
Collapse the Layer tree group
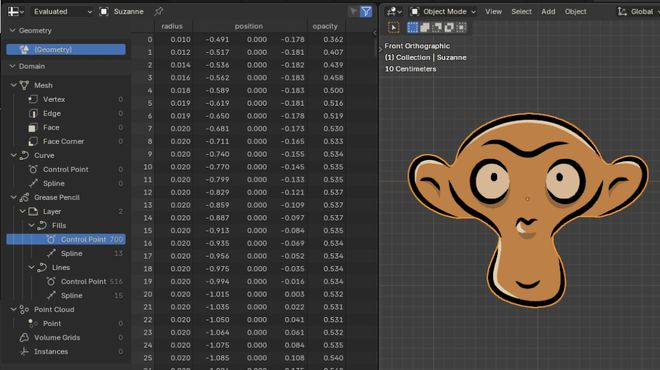[x=22, y=211]
